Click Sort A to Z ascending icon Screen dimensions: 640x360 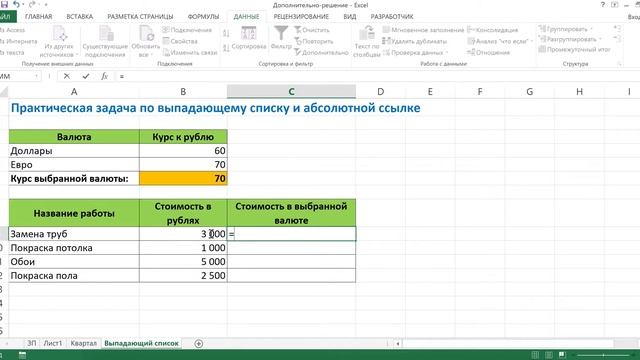tap(226, 33)
